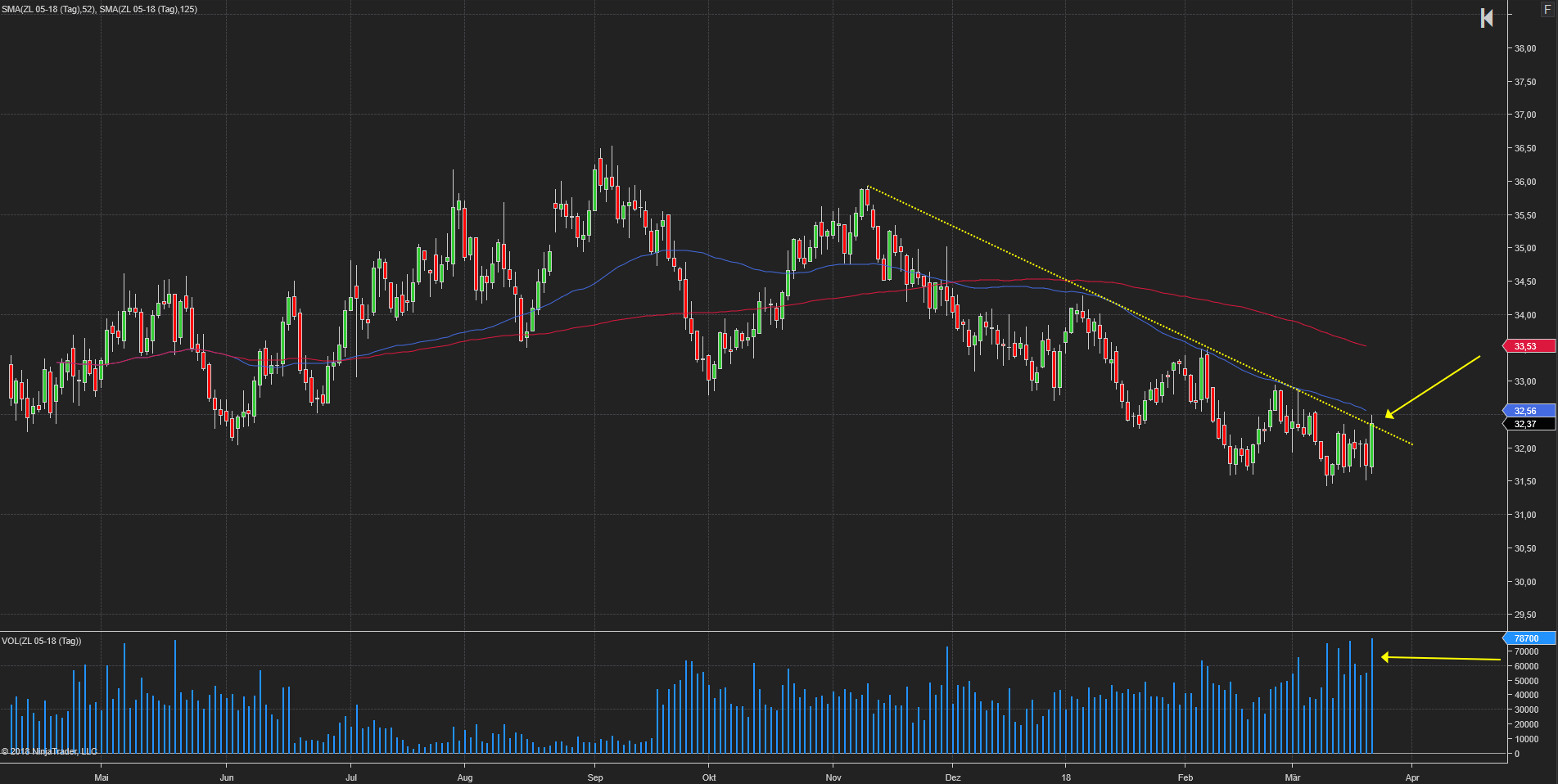1558x784 pixels.
Task: Click the blue 78700 volume value marker
Action: [x=1529, y=638]
